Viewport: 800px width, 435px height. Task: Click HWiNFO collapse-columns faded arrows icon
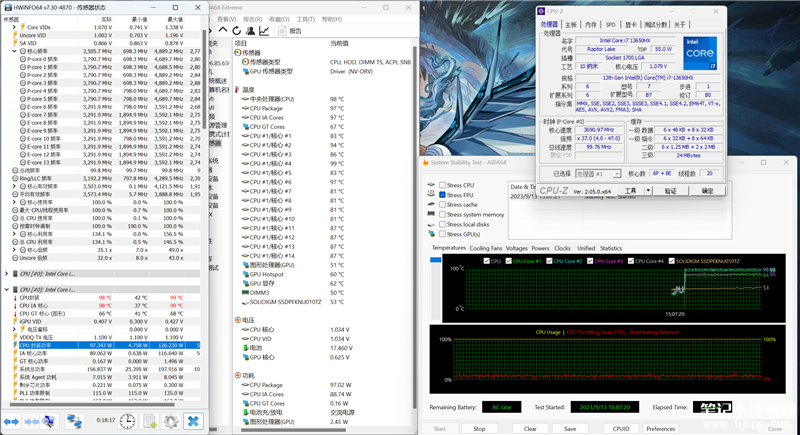click(32, 422)
